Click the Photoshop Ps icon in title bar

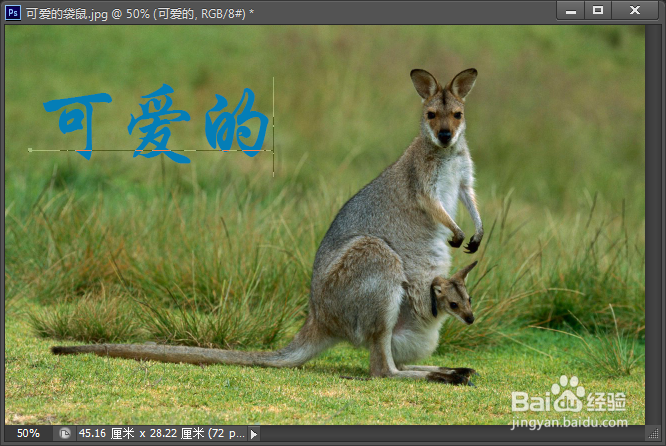pyautogui.click(x=13, y=12)
